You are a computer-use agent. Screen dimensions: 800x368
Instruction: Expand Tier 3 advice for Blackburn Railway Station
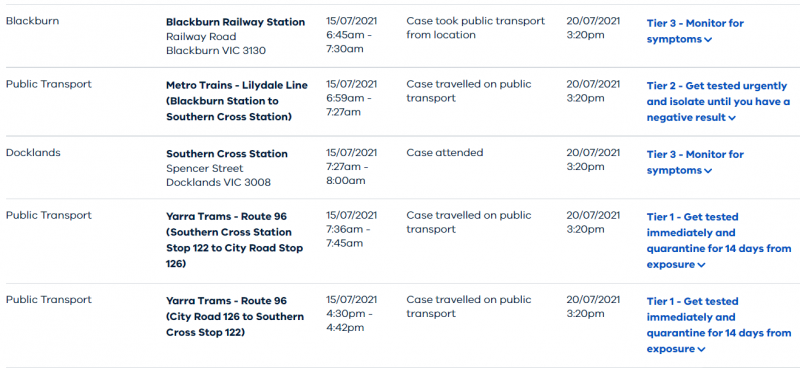pyautogui.click(x=695, y=31)
